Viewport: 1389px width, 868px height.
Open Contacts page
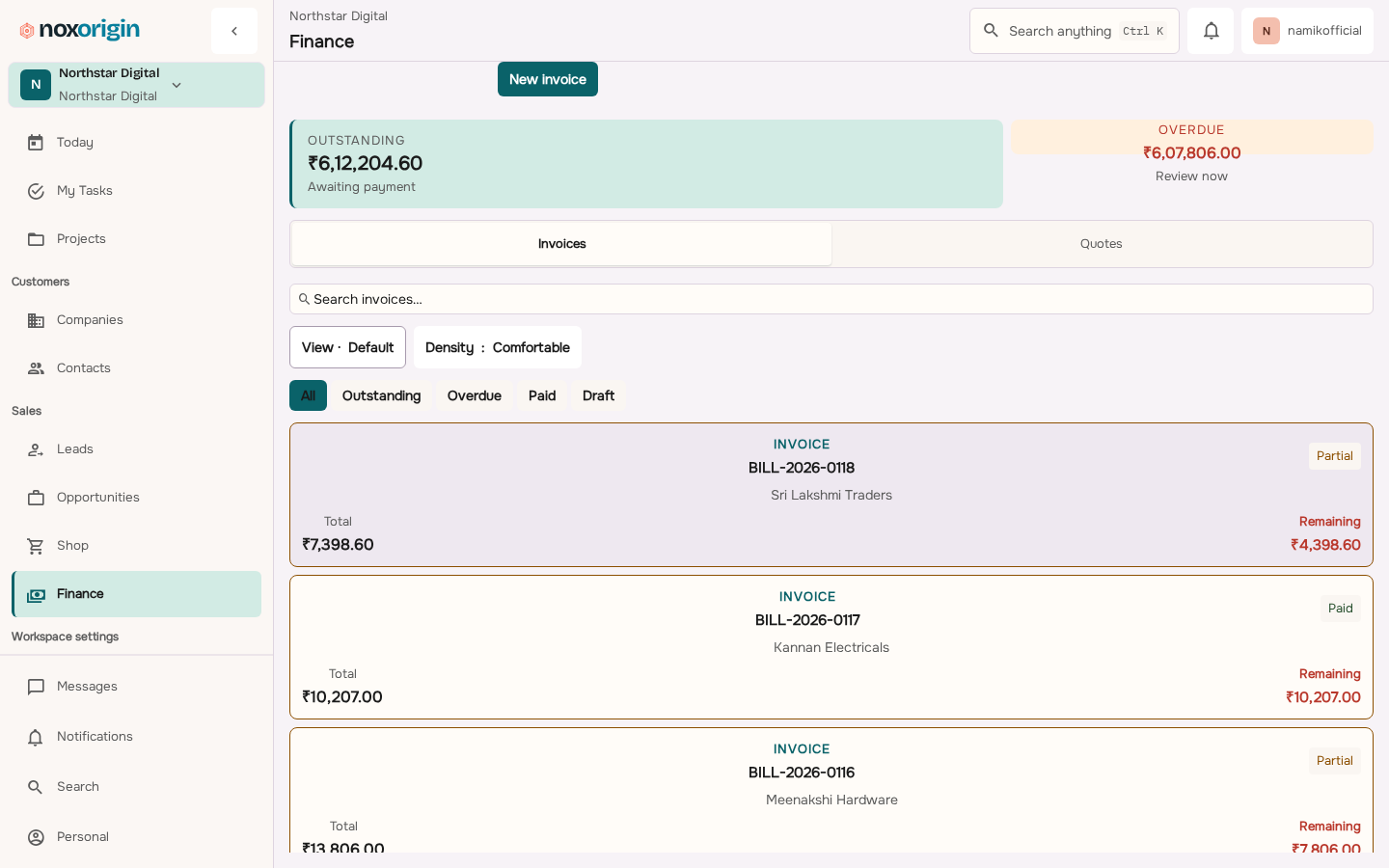point(136,368)
